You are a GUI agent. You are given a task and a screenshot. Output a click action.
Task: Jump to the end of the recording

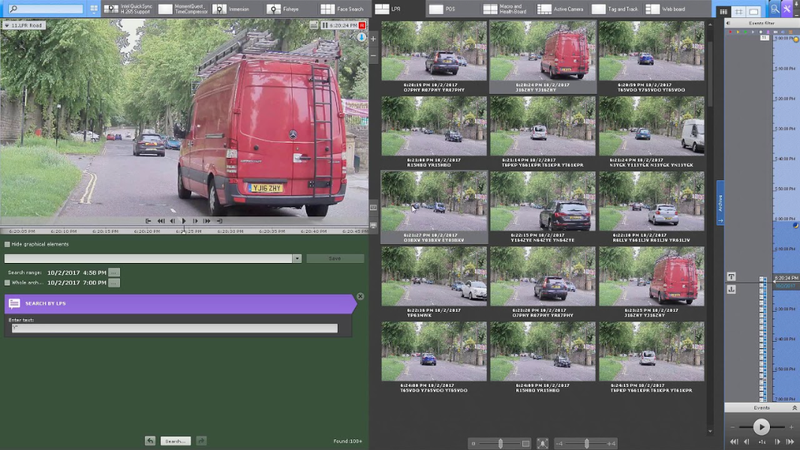point(219,220)
